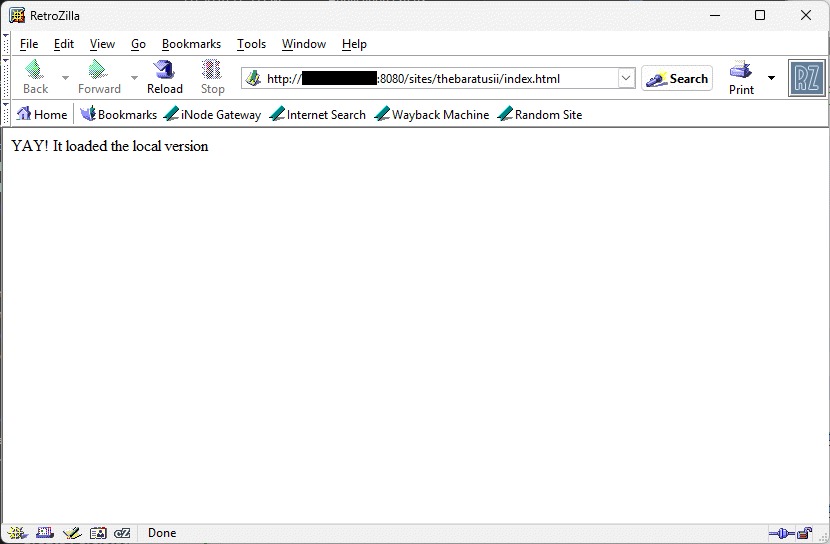Screen dimensions: 830x544
Task: Open the File menu
Action: tap(29, 44)
